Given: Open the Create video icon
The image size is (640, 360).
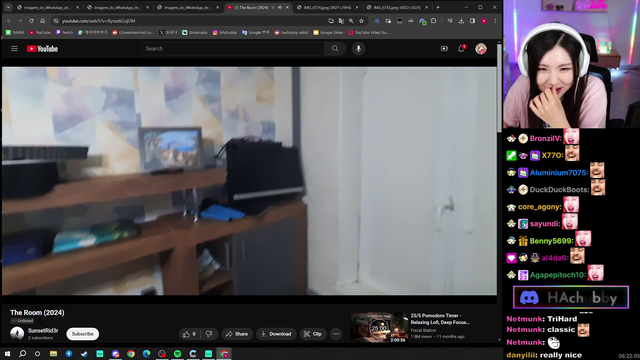Looking at the screenshot, I should (x=444, y=49).
